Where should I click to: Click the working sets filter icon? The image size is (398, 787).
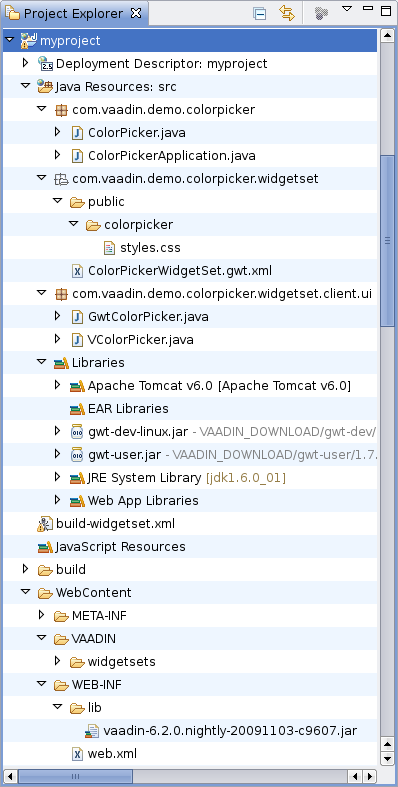pos(321,14)
